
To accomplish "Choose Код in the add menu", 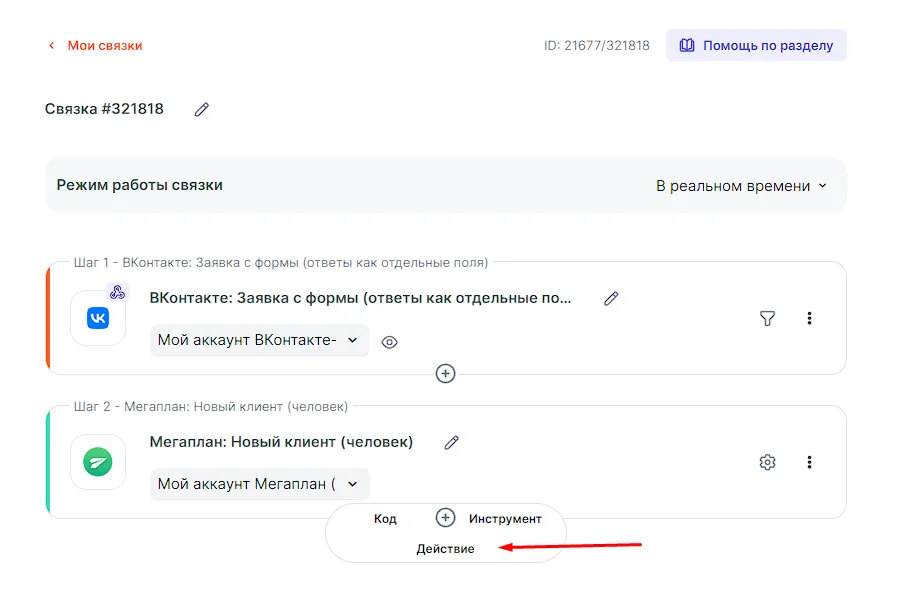I will [x=385, y=519].
